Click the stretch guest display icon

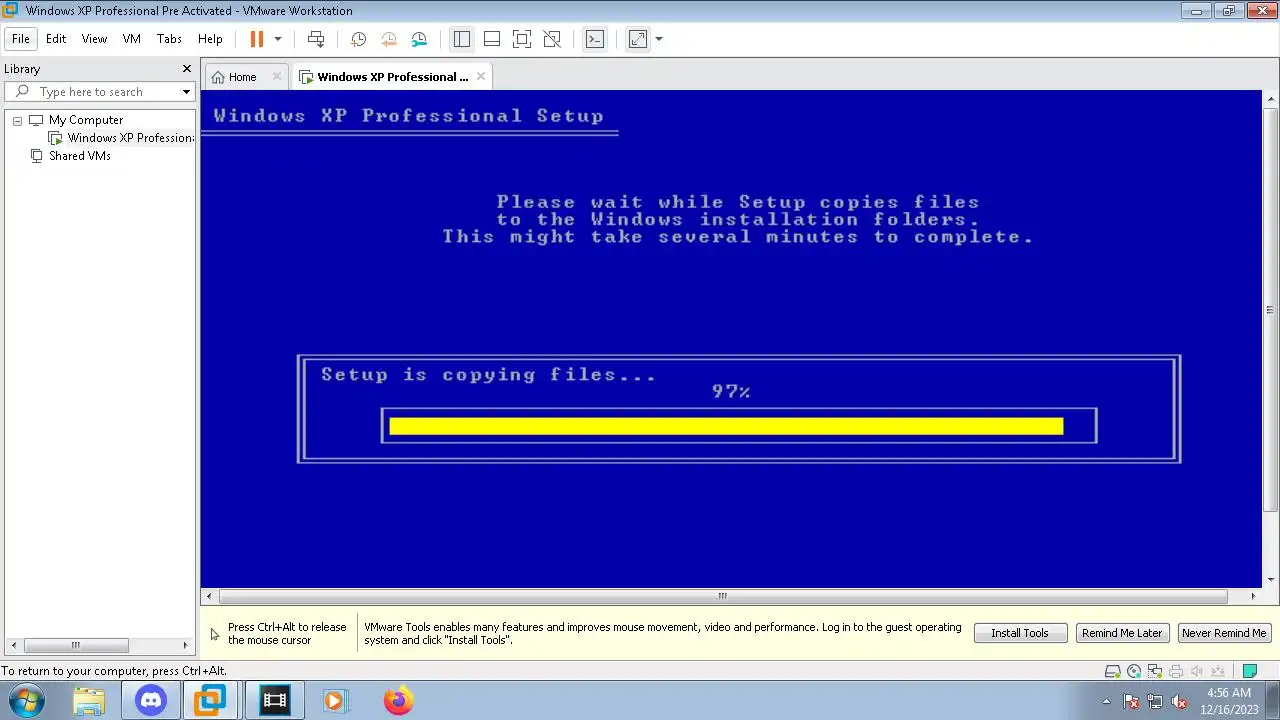[638, 39]
